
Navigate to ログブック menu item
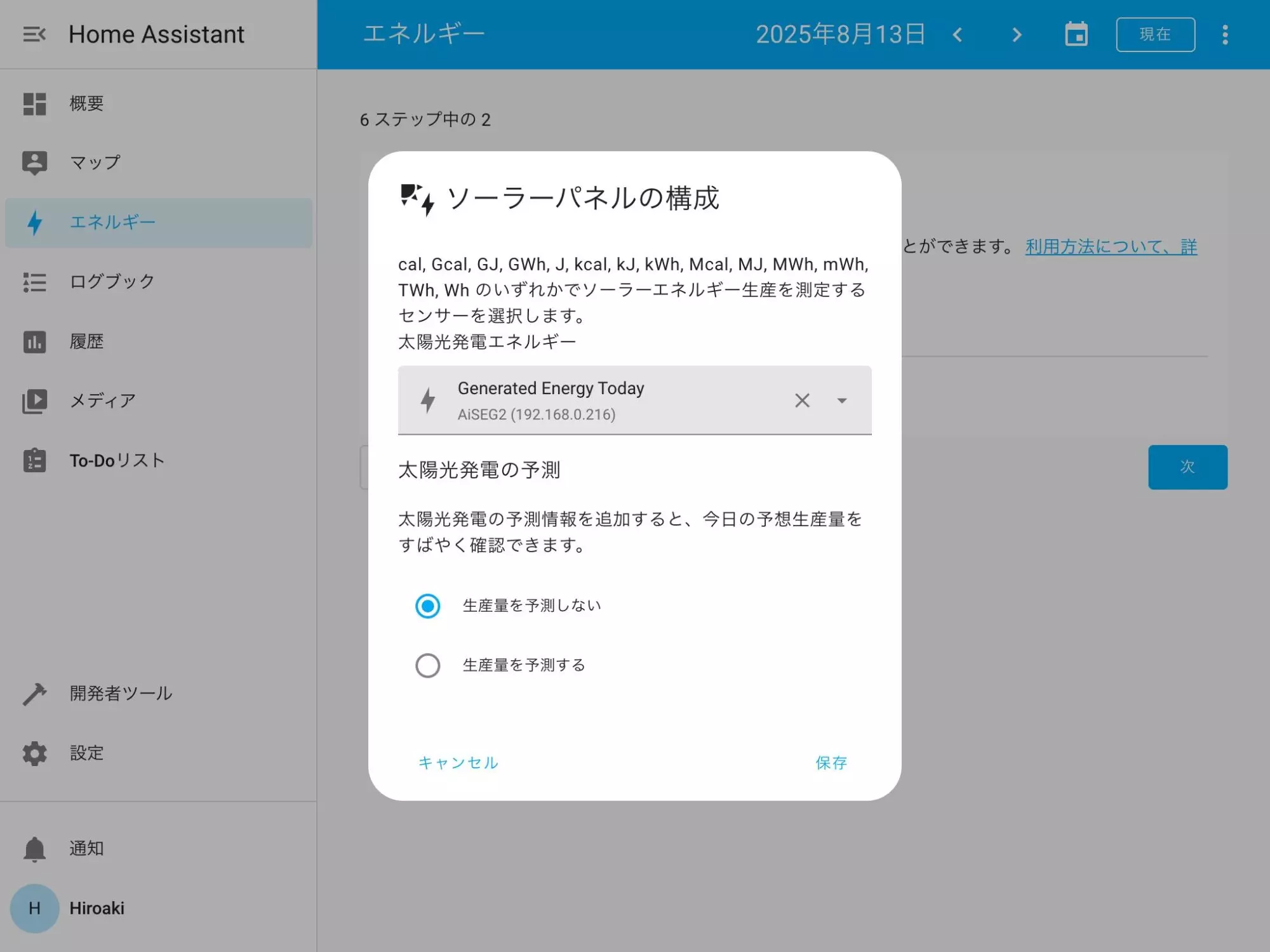(x=159, y=282)
